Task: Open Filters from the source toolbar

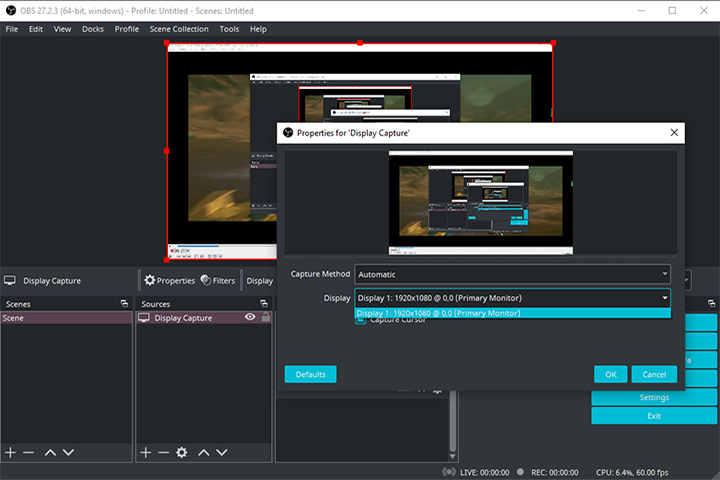Action: tap(218, 281)
